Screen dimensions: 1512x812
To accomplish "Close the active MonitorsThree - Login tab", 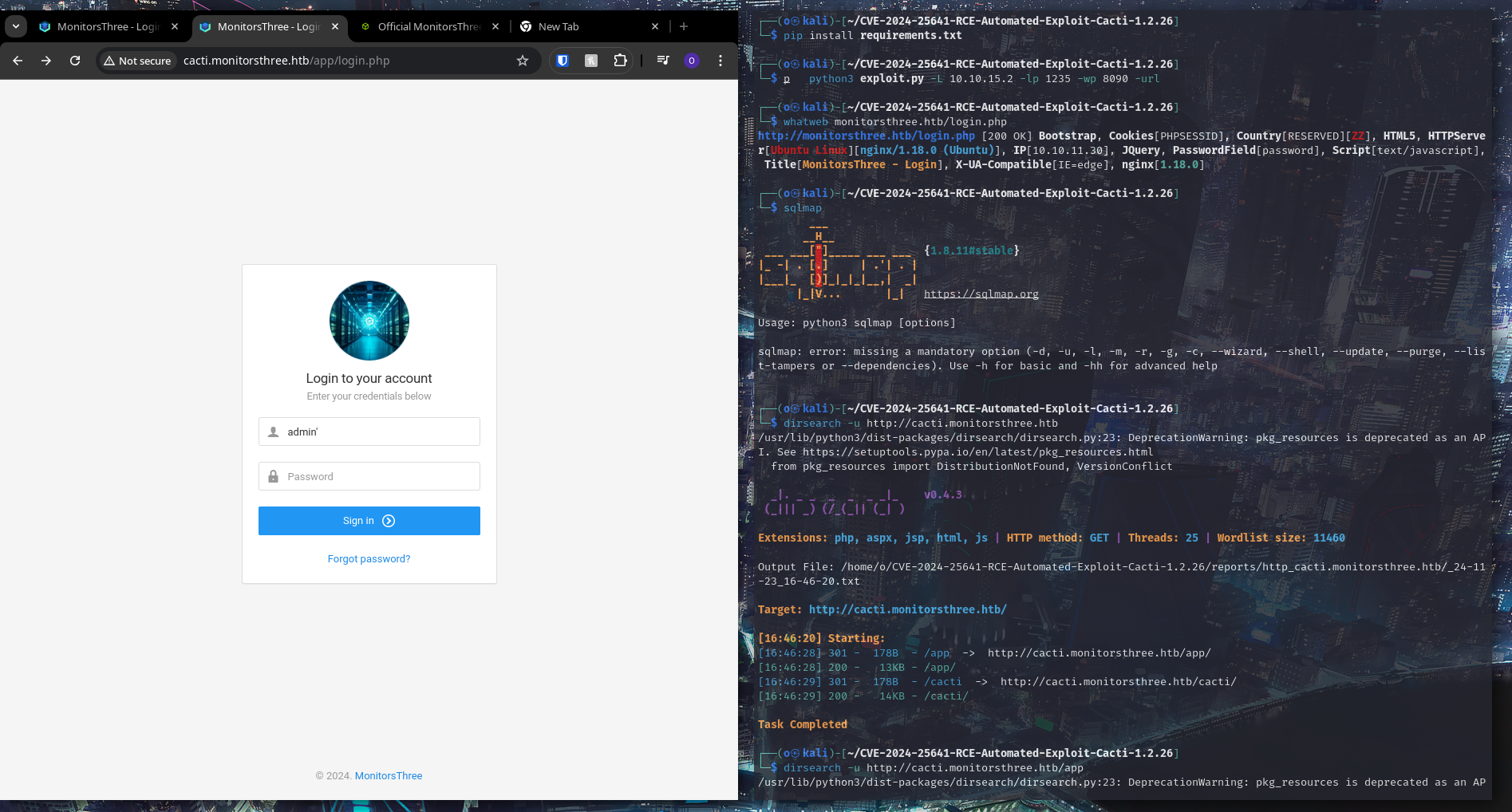I will pos(335,26).
